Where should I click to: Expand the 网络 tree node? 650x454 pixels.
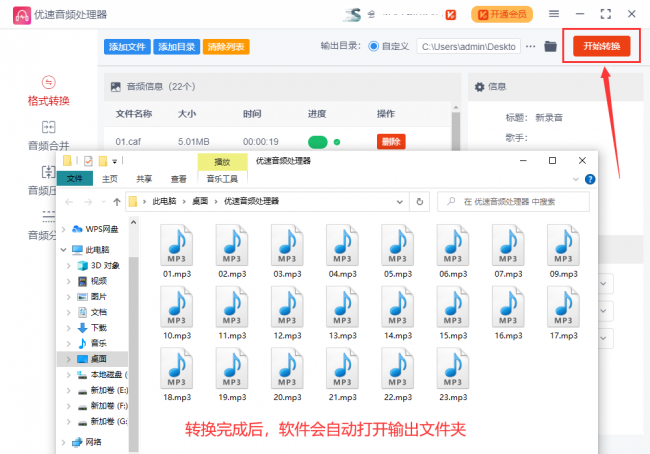(64, 442)
